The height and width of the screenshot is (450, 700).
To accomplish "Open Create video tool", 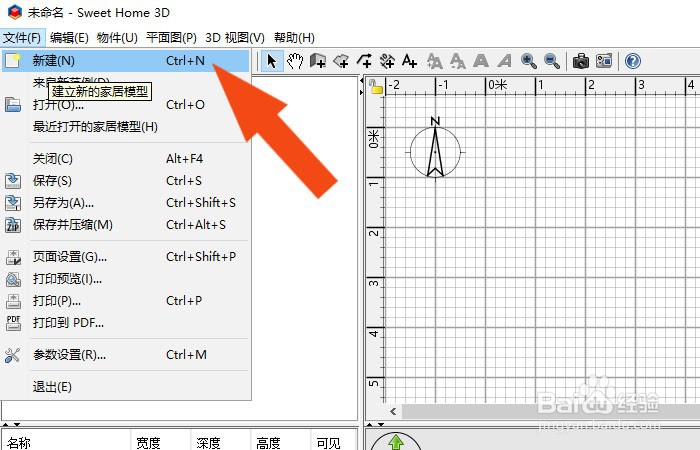I will [604, 61].
